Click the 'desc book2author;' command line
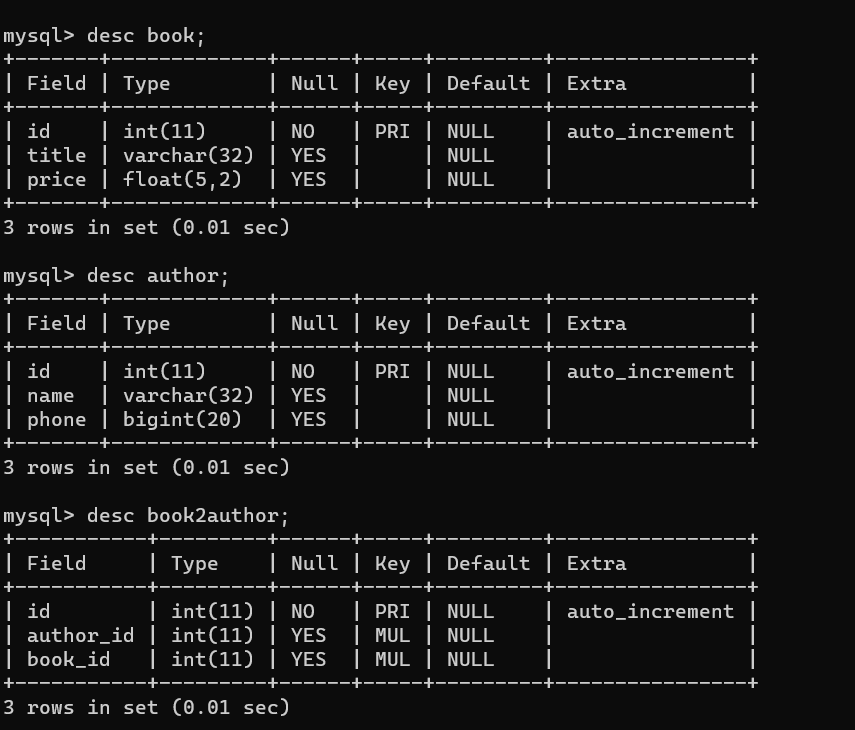The image size is (855, 730). pos(146,516)
